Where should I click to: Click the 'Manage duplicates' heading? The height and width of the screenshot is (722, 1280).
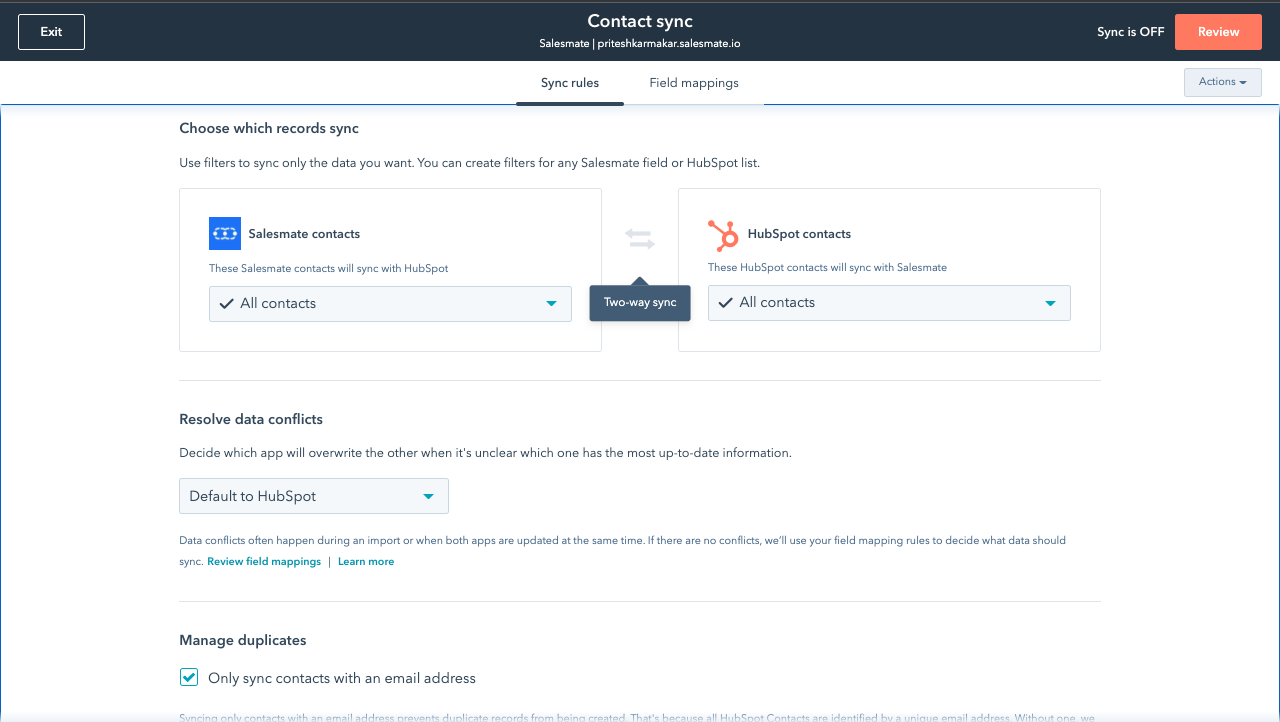point(243,640)
